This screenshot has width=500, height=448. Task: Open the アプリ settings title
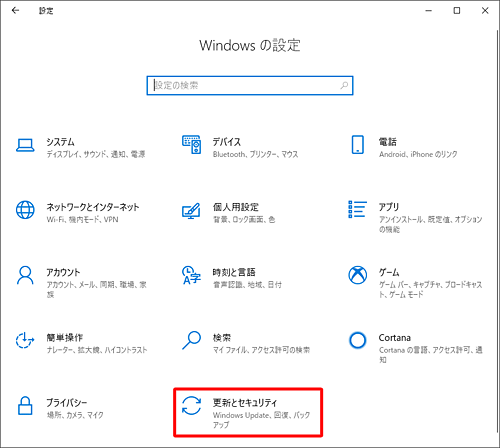coord(389,207)
